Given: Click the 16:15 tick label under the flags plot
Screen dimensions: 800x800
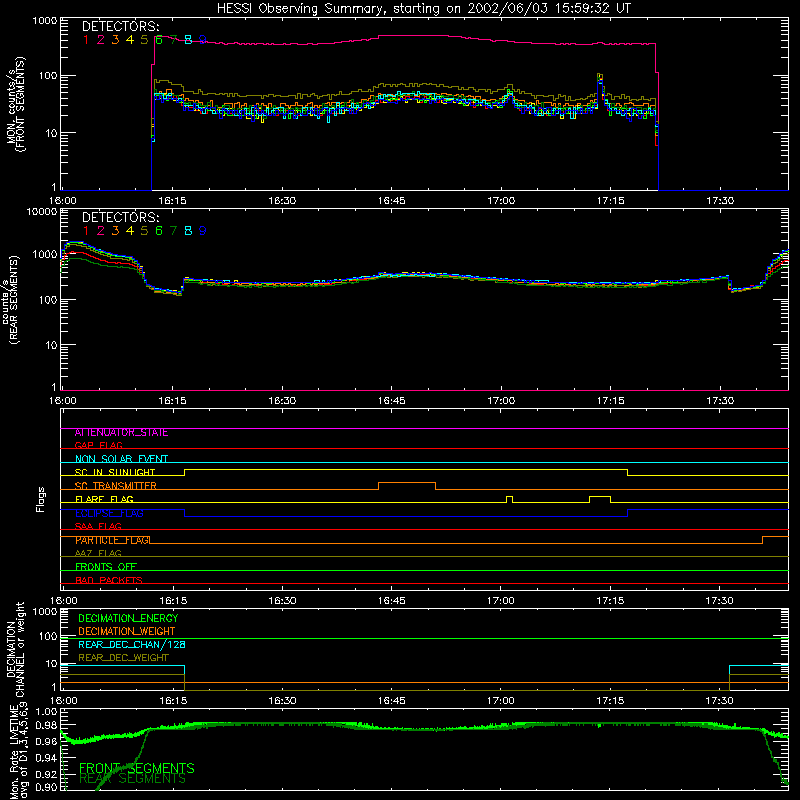Looking at the screenshot, I should point(173,601).
